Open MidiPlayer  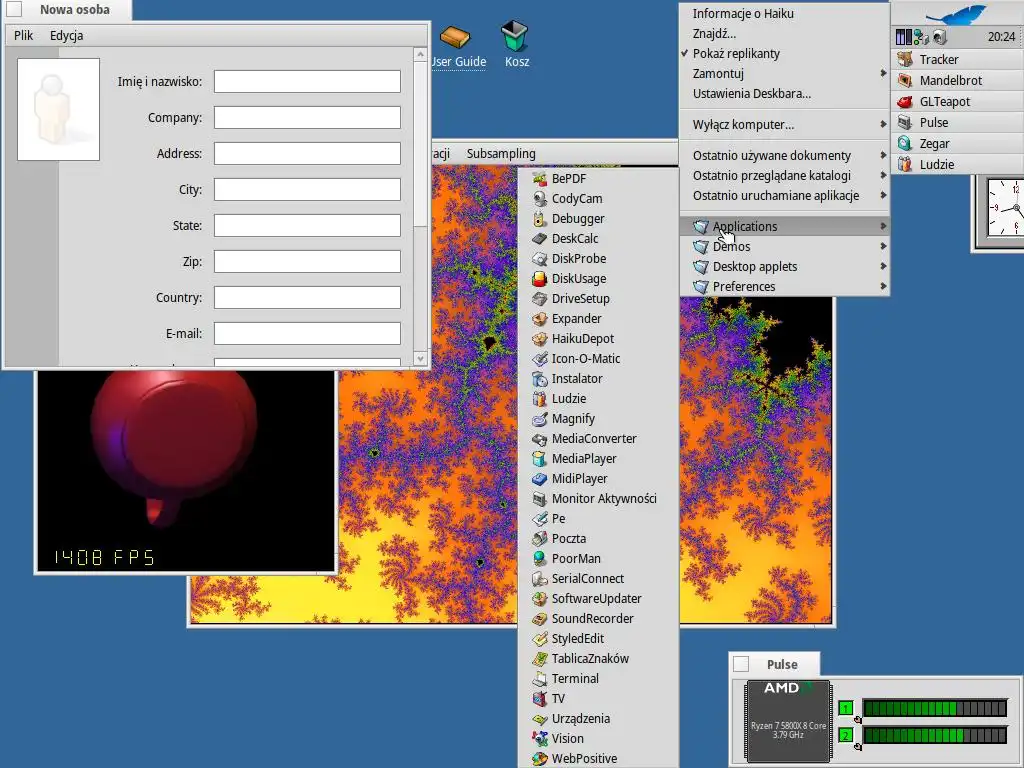point(598,478)
